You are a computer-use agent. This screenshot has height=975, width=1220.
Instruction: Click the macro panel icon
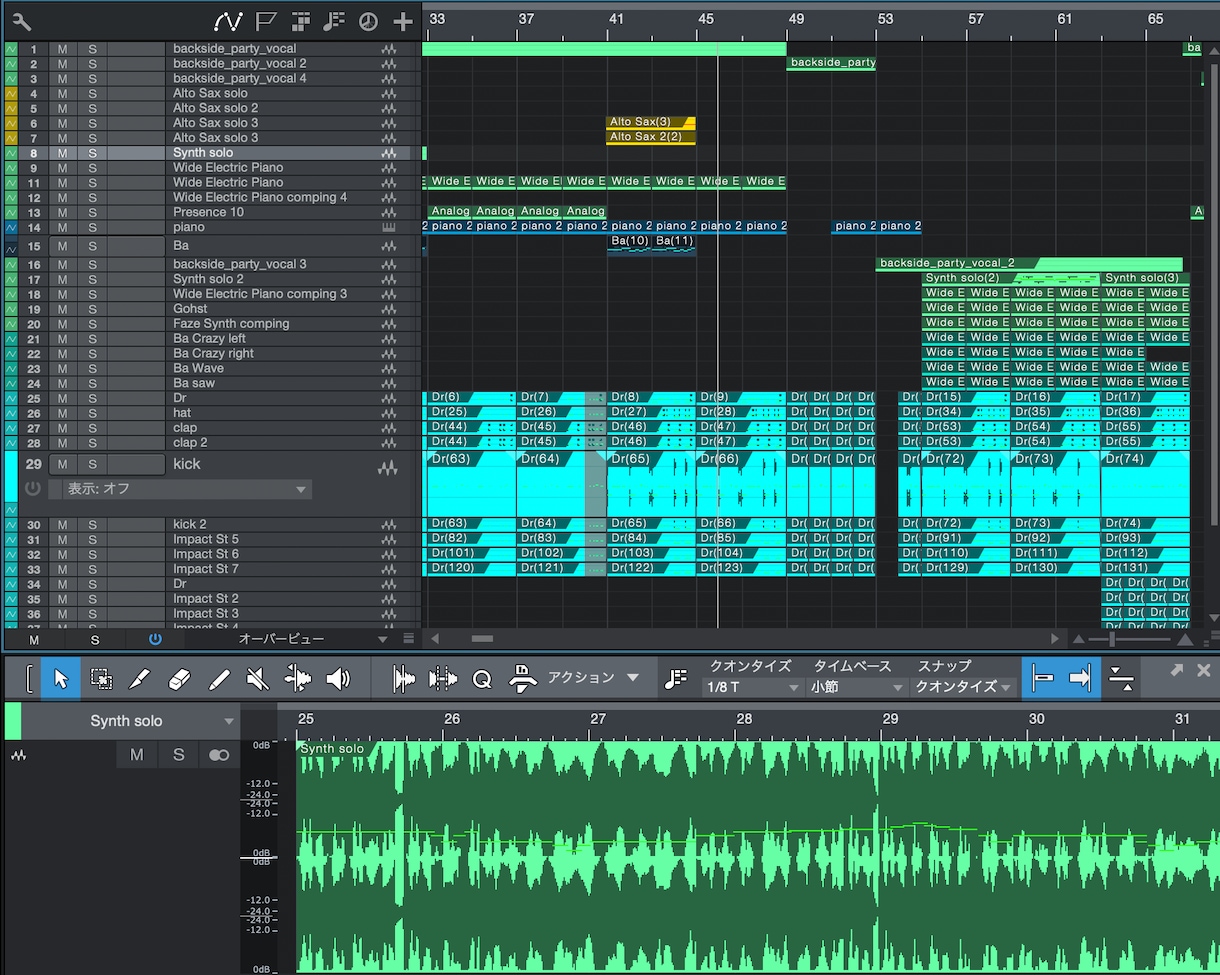pyautogui.click(x=523, y=679)
